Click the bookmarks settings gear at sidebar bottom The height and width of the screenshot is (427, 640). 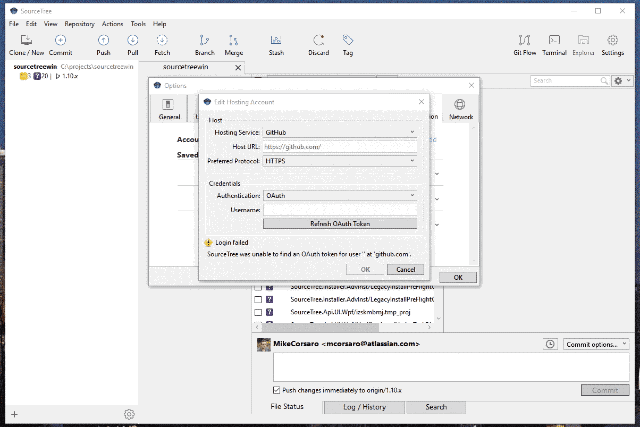click(129, 414)
